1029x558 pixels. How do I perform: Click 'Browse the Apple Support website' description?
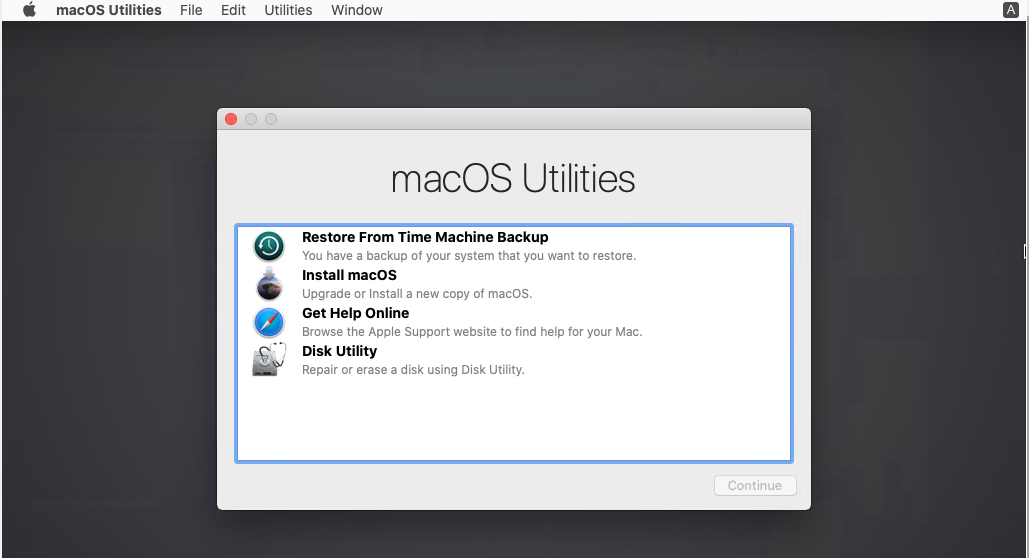[472, 332]
